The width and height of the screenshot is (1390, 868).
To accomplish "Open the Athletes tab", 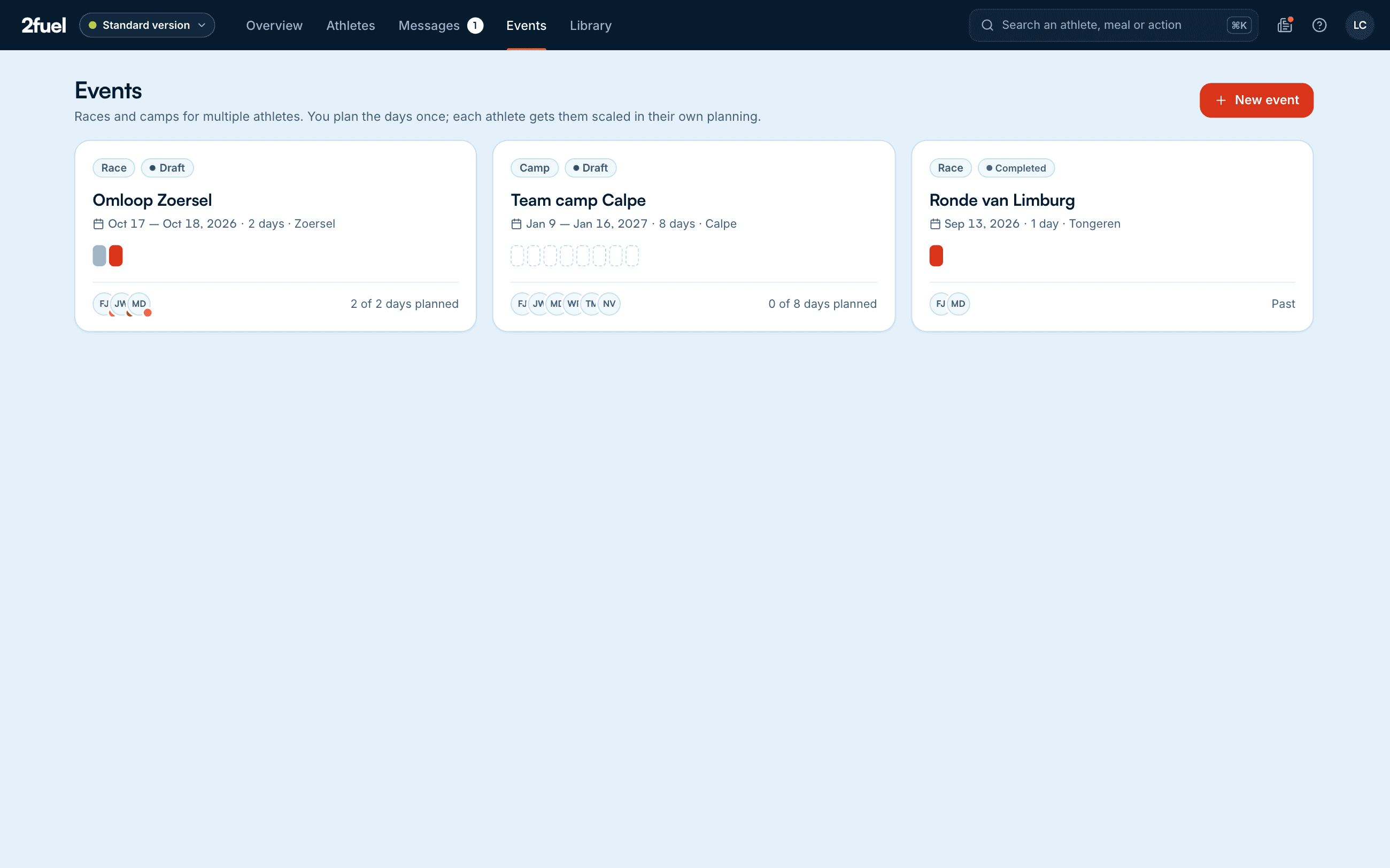I will point(350,25).
